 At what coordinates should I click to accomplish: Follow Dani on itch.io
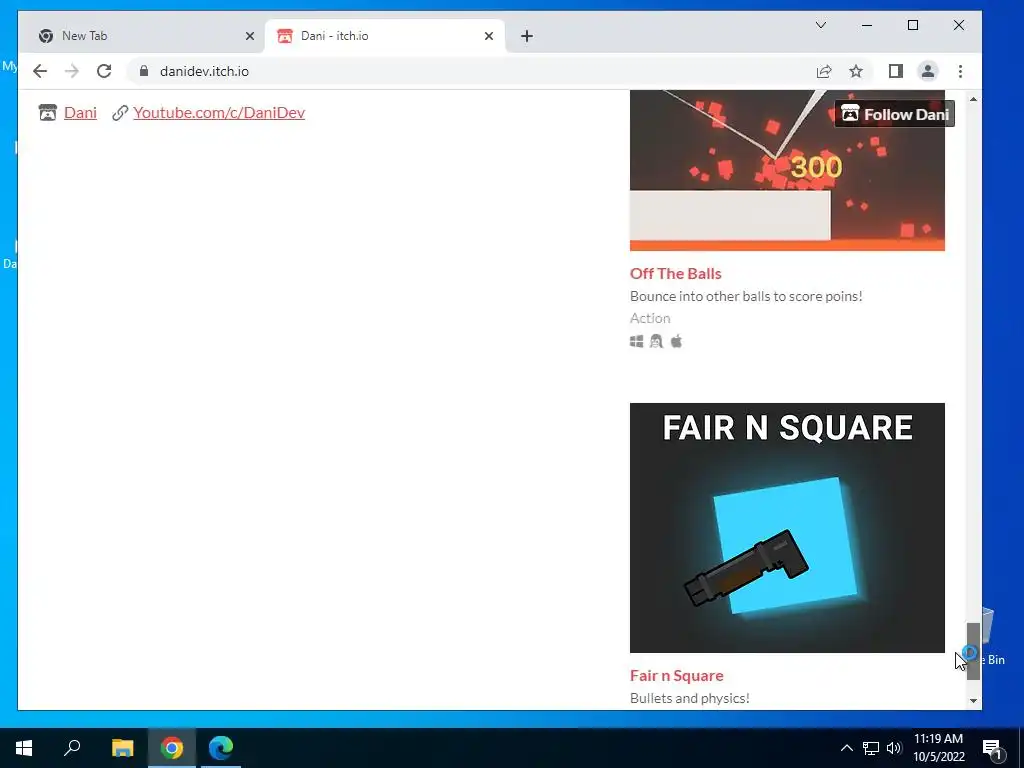pos(895,114)
